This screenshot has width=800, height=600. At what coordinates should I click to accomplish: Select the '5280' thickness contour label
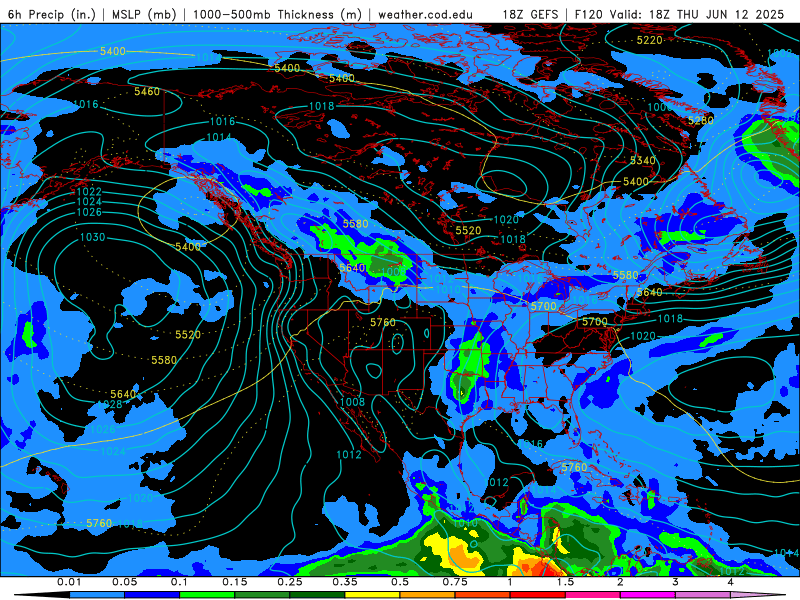pyautogui.click(x=701, y=120)
